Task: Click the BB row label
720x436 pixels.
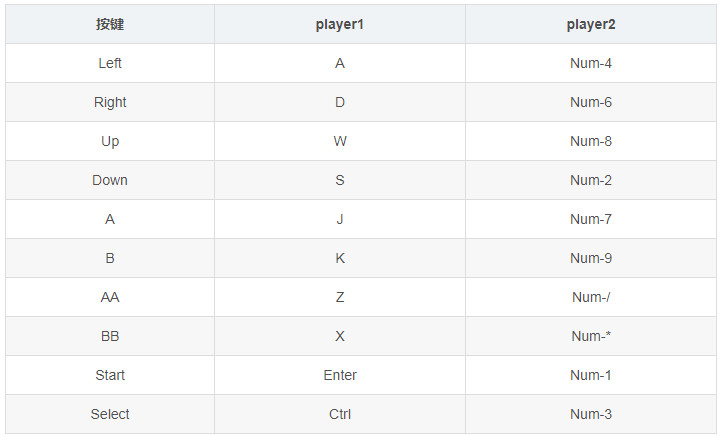Action: tap(110, 336)
